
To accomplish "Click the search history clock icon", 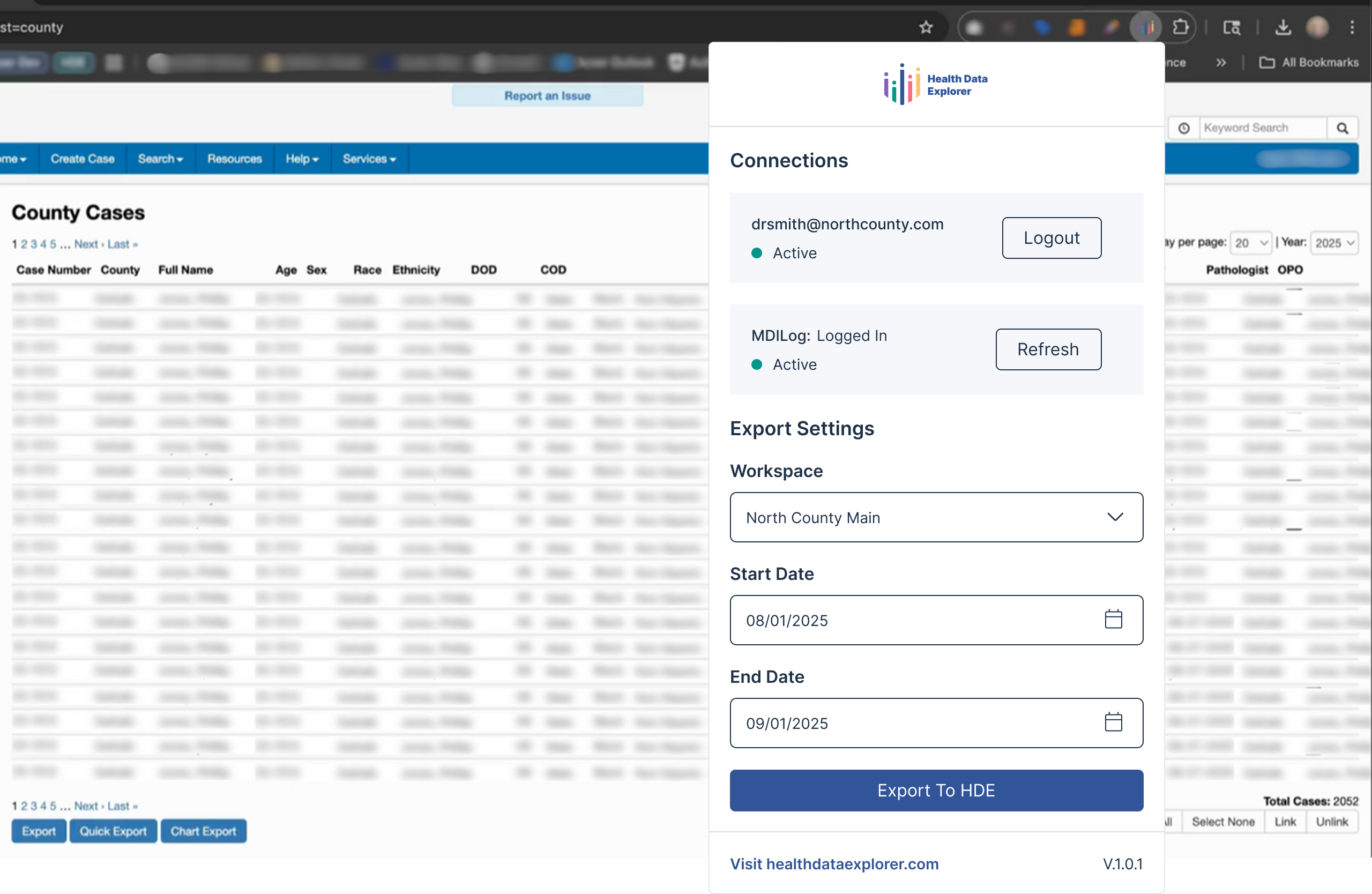I will pos(1183,128).
